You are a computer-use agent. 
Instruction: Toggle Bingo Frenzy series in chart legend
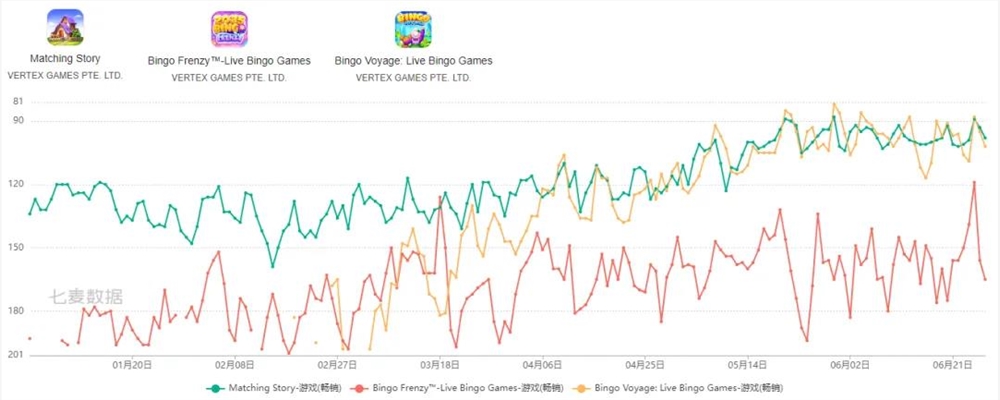coord(458,388)
